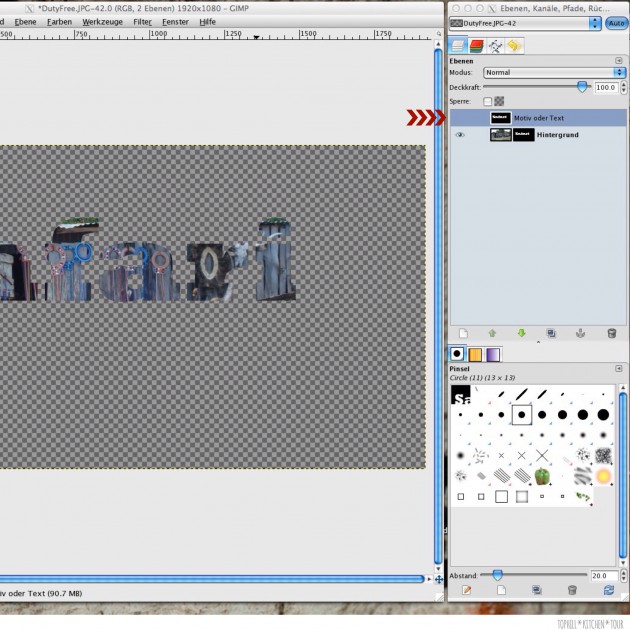Viewport: 630px width, 630px height.
Task: Show the hidden 'Motiv oder Text' layer
Action: click(x=460, y=118)
